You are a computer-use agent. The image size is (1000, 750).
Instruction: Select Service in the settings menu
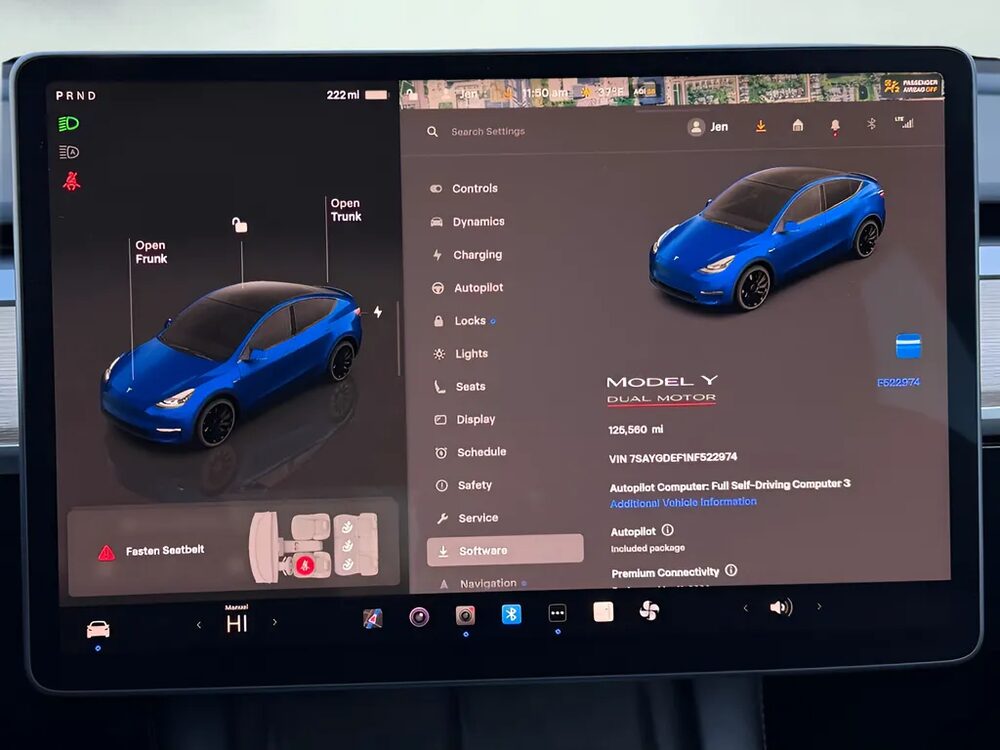(x=477, y=518)
